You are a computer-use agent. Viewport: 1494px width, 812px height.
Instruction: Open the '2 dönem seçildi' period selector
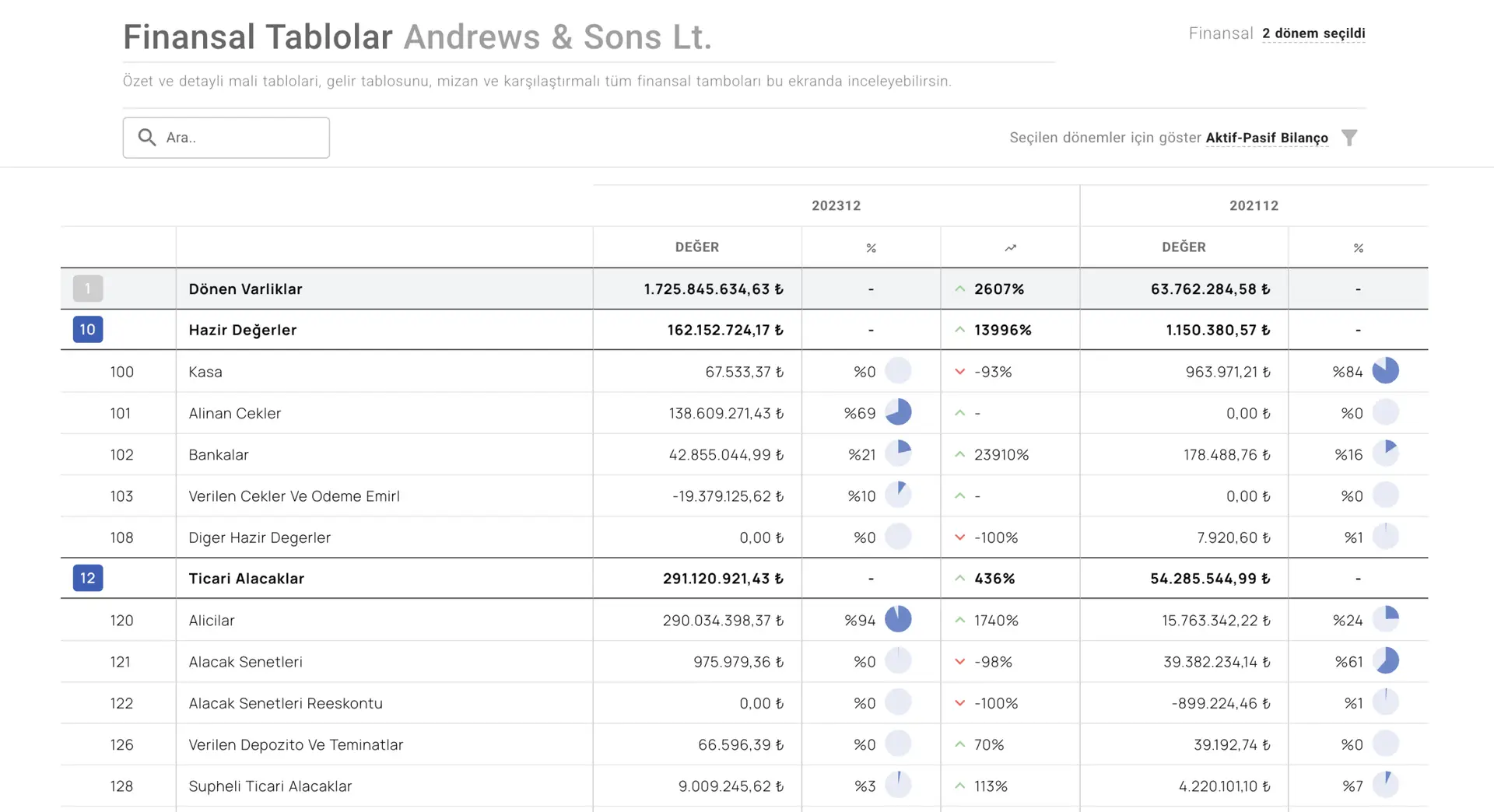1313,33
